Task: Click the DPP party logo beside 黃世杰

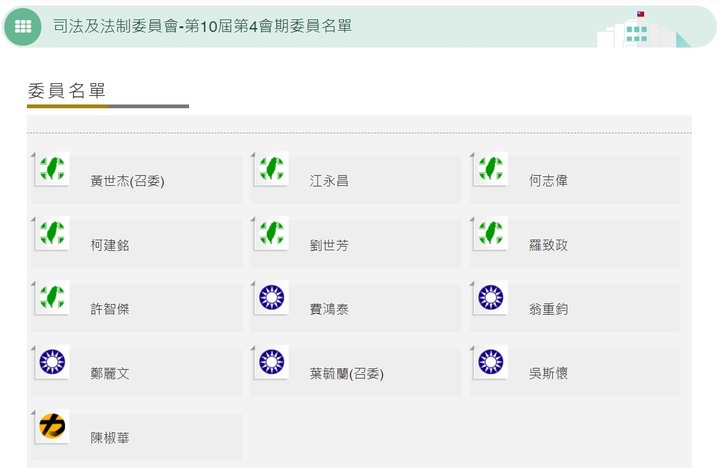Action: tap(52, 169)
